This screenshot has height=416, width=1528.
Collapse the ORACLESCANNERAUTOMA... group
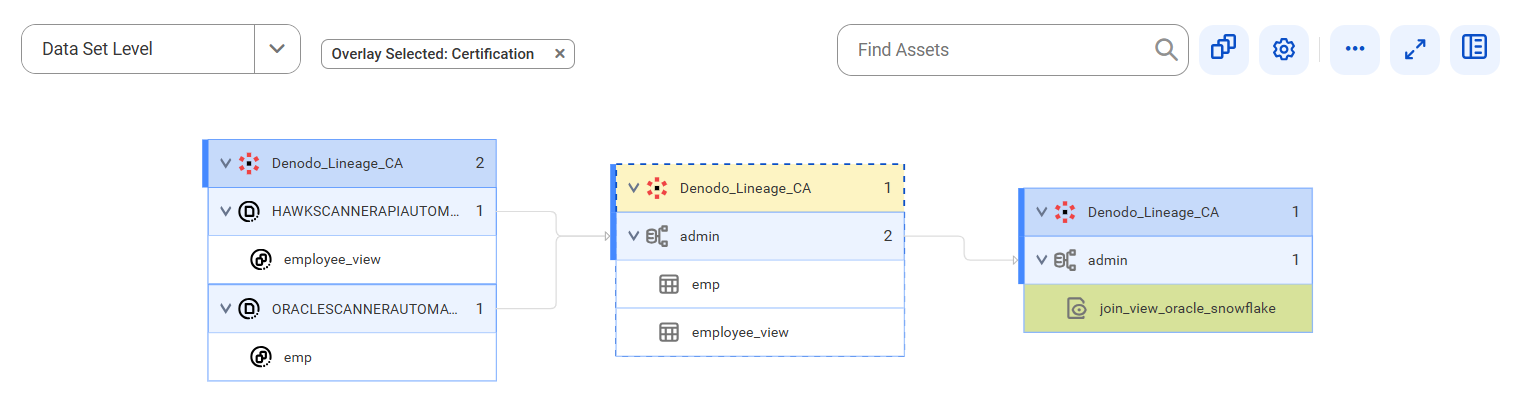pyautogui.click(x=225, y=309)
